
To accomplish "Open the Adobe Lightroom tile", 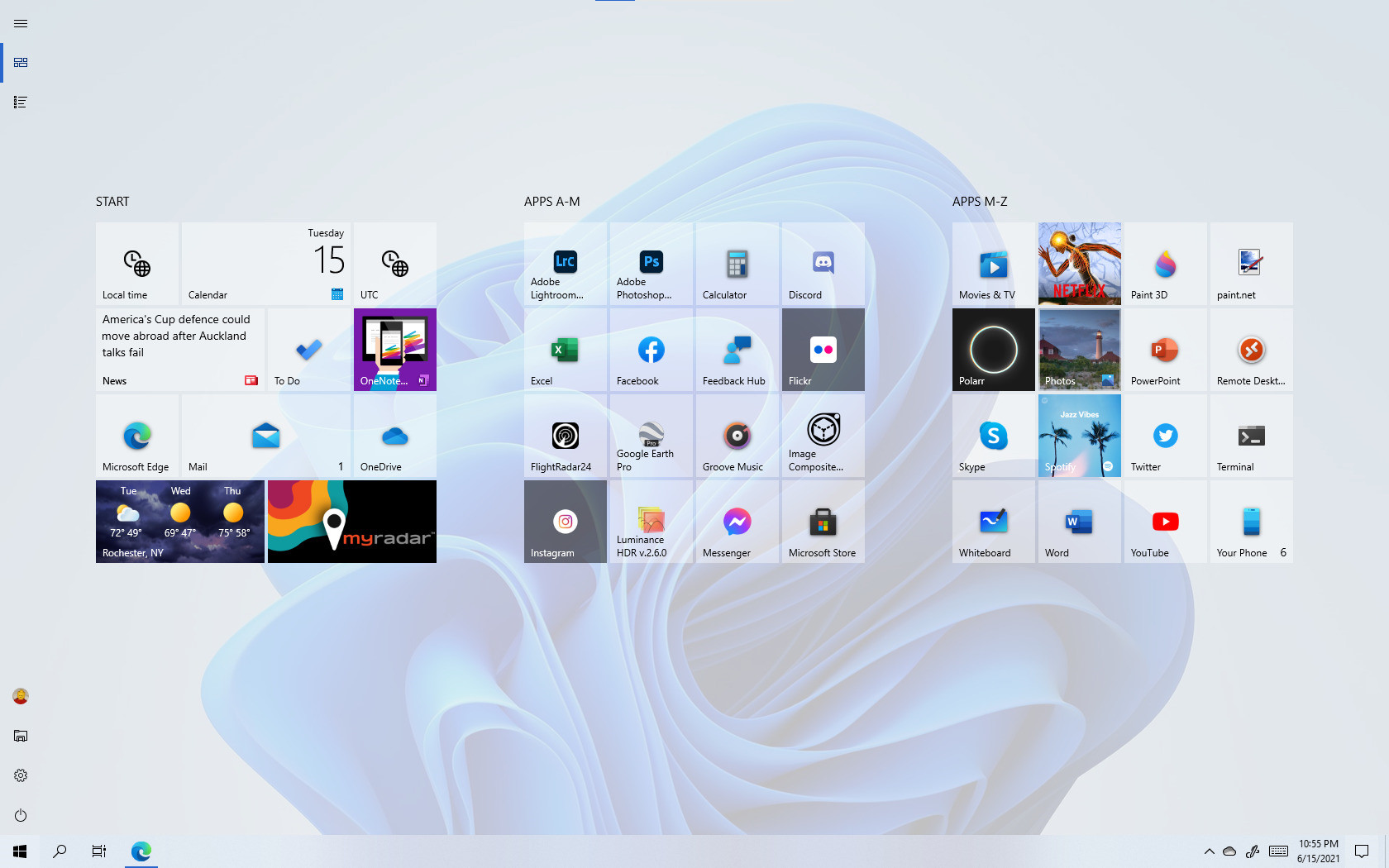I will 566,264.
